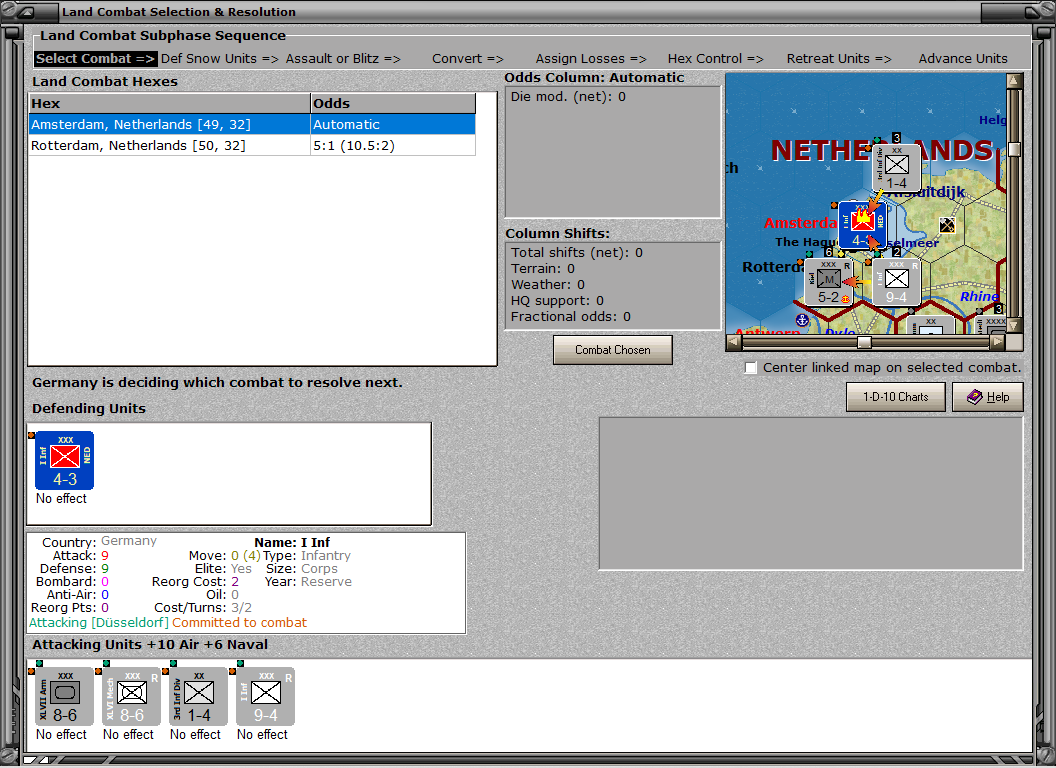Image resolution: width=1056 pixels, height=768 pixels.
Task: Select the 3rd Inf Div 1-4 attacking counter
Action: coord(198,697)
